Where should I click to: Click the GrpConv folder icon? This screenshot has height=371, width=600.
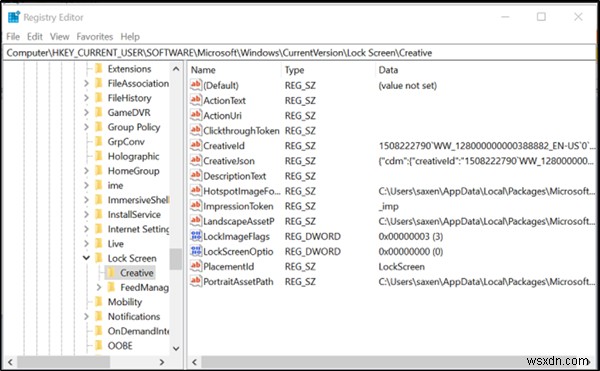point(99,142)
